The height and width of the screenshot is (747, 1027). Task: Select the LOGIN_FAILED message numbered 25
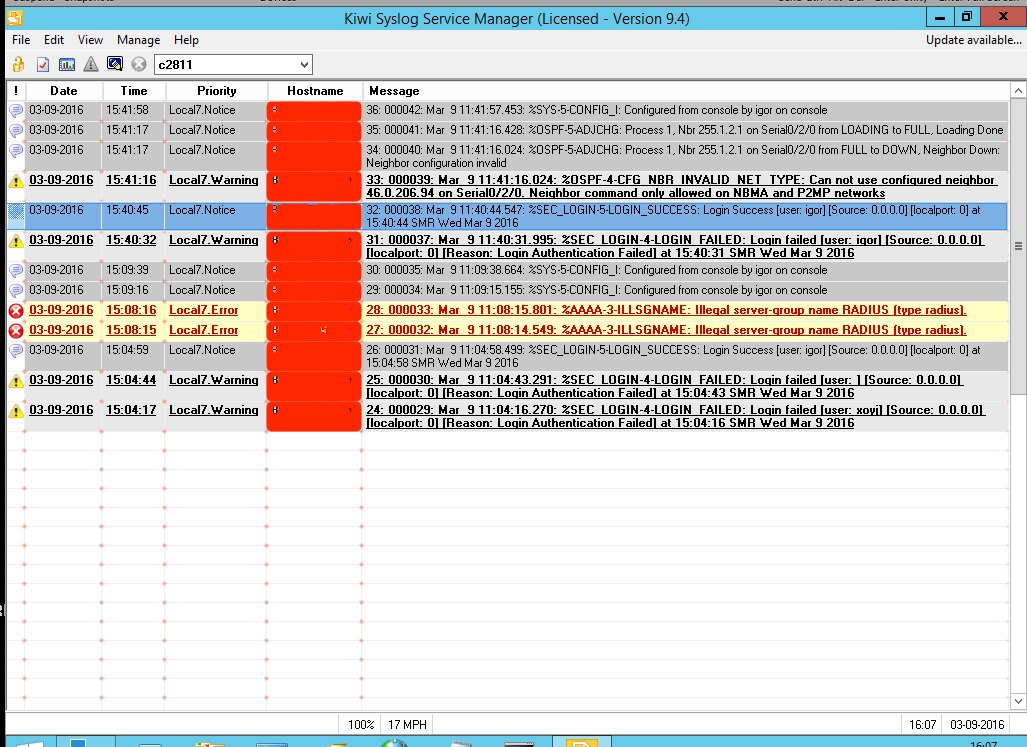[x=685, y=387]
